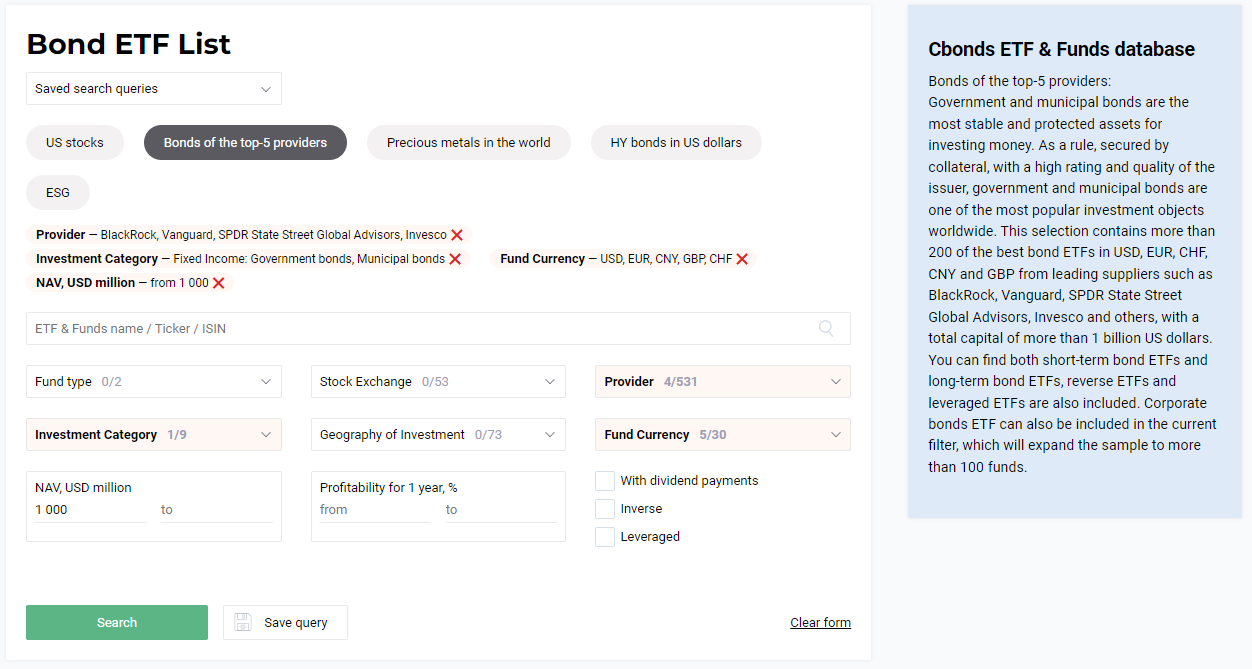1252x669 pixels.
Task: Select the US stocks preset
Action: [74, 142]
